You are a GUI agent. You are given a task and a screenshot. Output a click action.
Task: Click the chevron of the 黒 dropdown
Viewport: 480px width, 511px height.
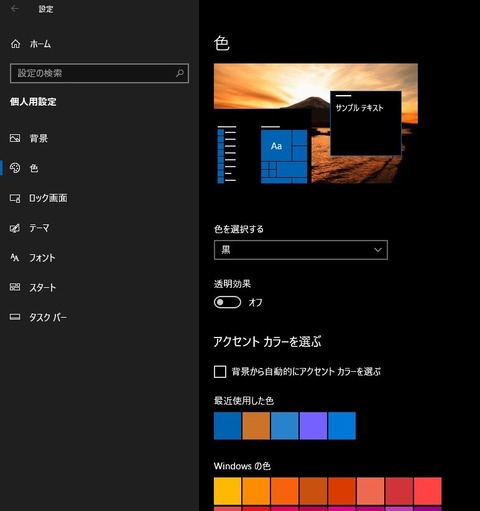tap(378, 250)
